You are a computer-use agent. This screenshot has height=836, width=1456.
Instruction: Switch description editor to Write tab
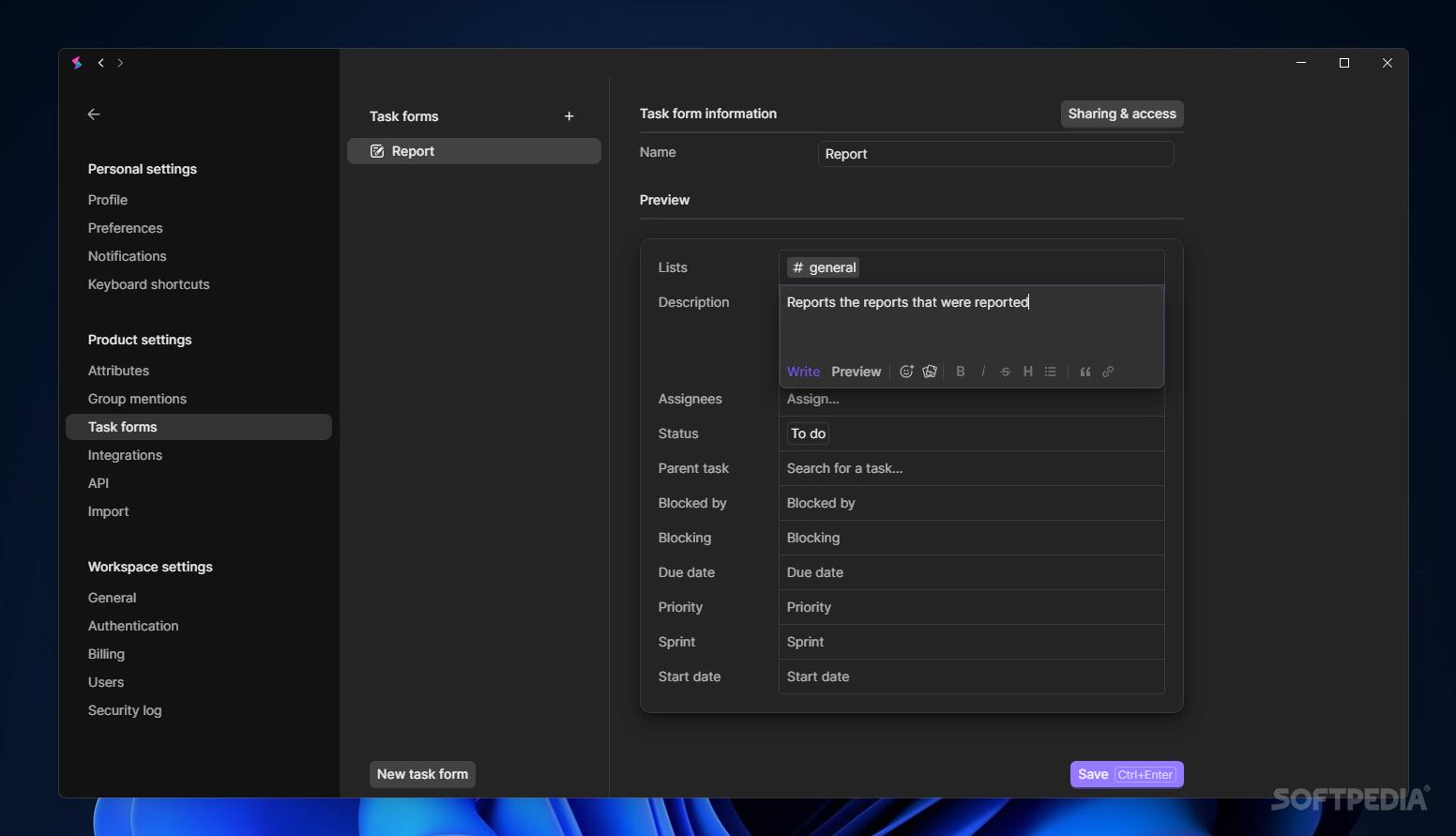click(x=803, y=372)
